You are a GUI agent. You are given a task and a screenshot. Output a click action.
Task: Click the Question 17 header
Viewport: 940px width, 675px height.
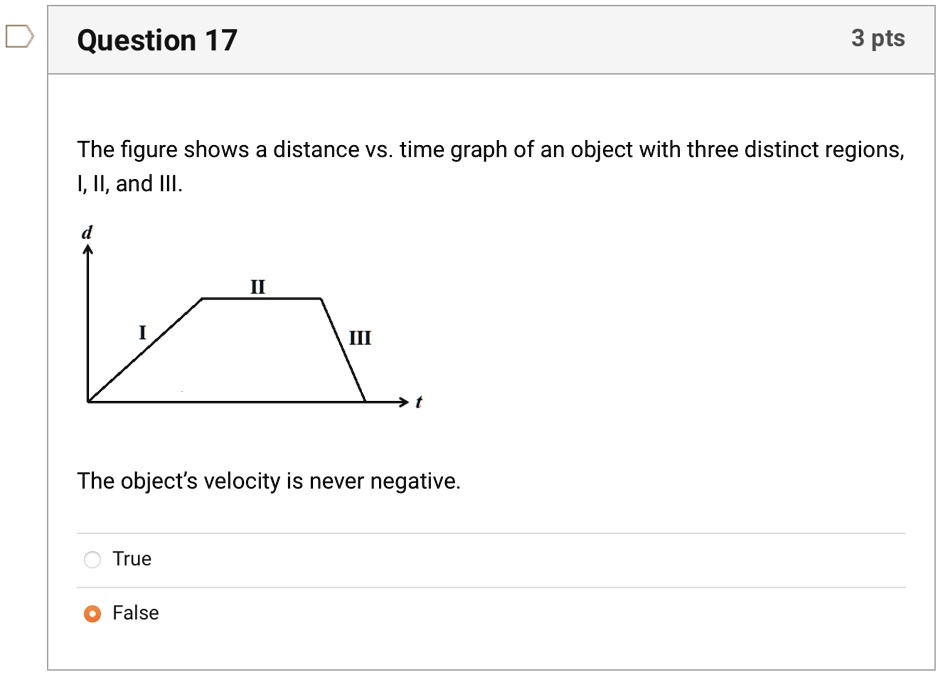pos(156,40)
